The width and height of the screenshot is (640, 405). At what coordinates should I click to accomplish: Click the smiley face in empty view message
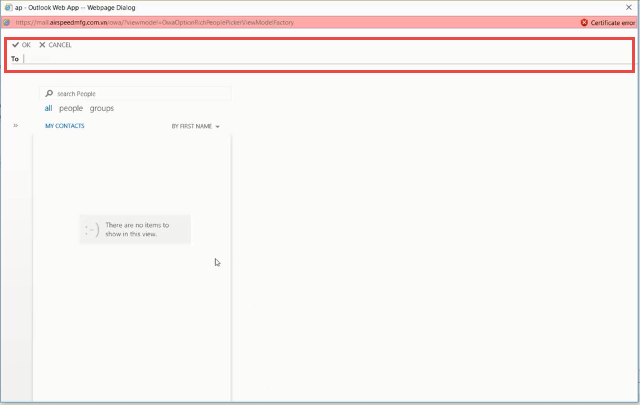(x=92, y=230)
